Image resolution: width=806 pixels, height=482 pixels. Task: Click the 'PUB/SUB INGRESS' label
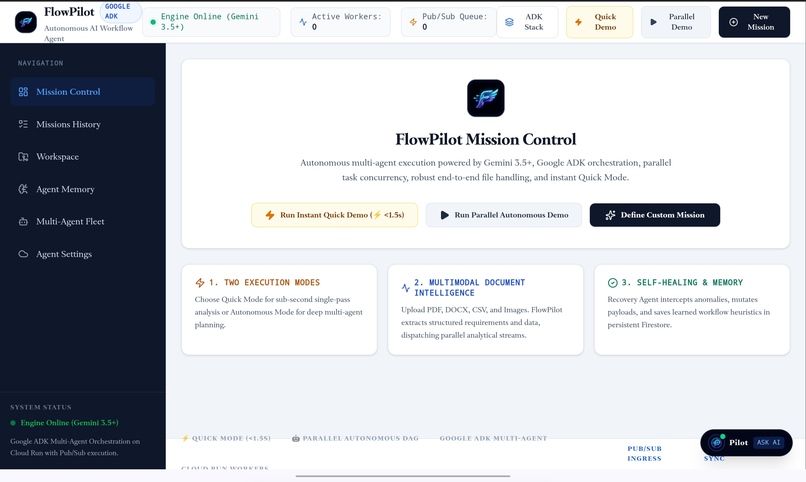point(644,453)
